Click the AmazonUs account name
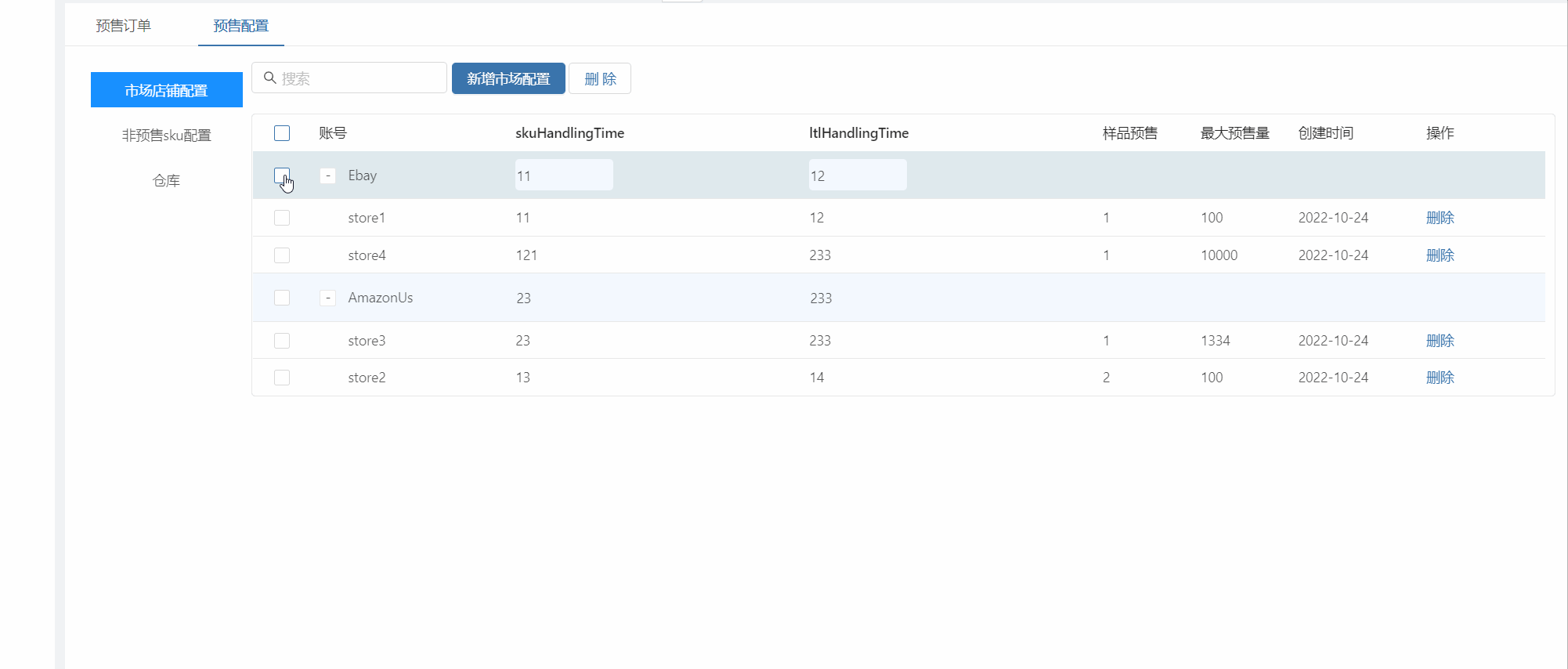This screenshot has height=669, width=1568. pos(381,298)
